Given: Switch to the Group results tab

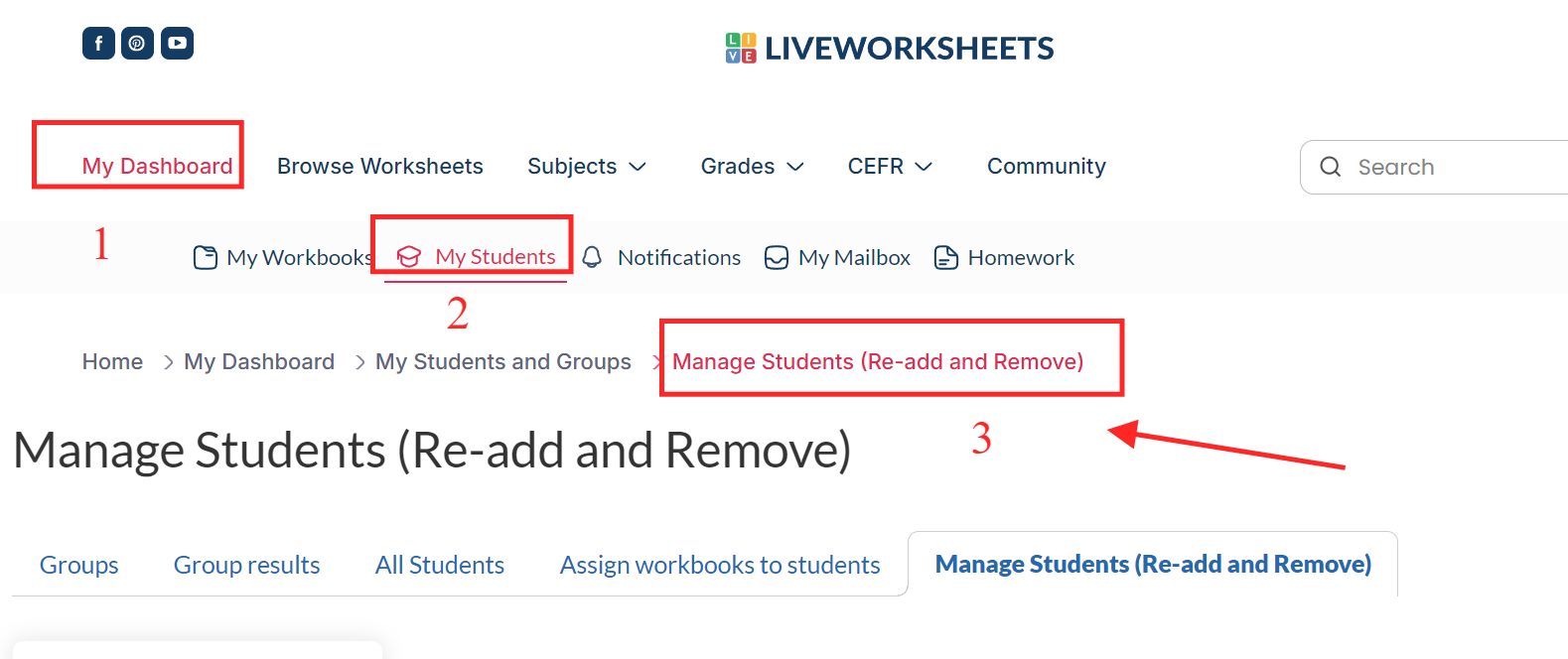Looking at the screenshot, I should tap(246, 565).
